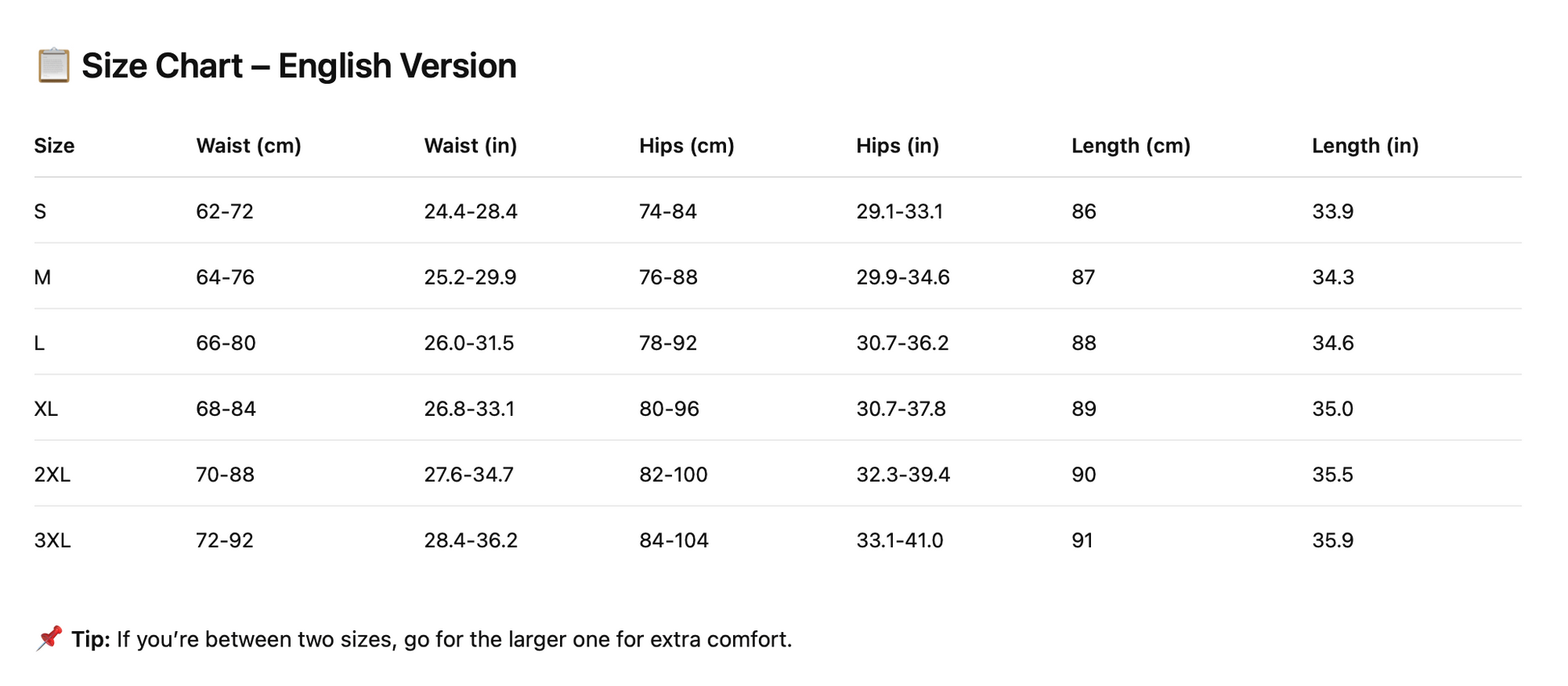Click the 2XL size row label
The image size is (1568, 686).
52,474
